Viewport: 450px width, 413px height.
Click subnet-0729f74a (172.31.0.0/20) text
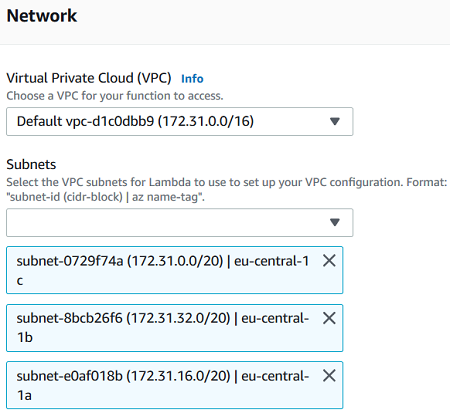pyautogui.click(x=120, y=261)
